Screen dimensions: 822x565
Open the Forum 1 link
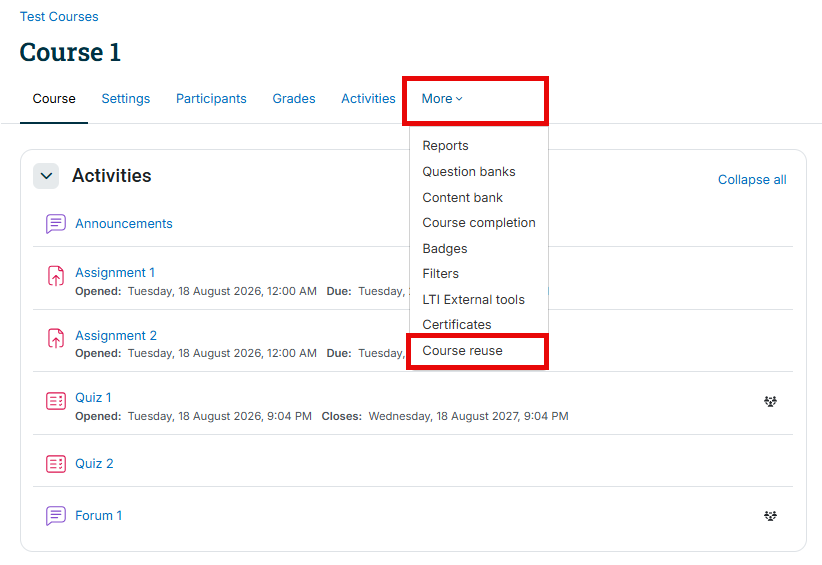tap(99, 516)
